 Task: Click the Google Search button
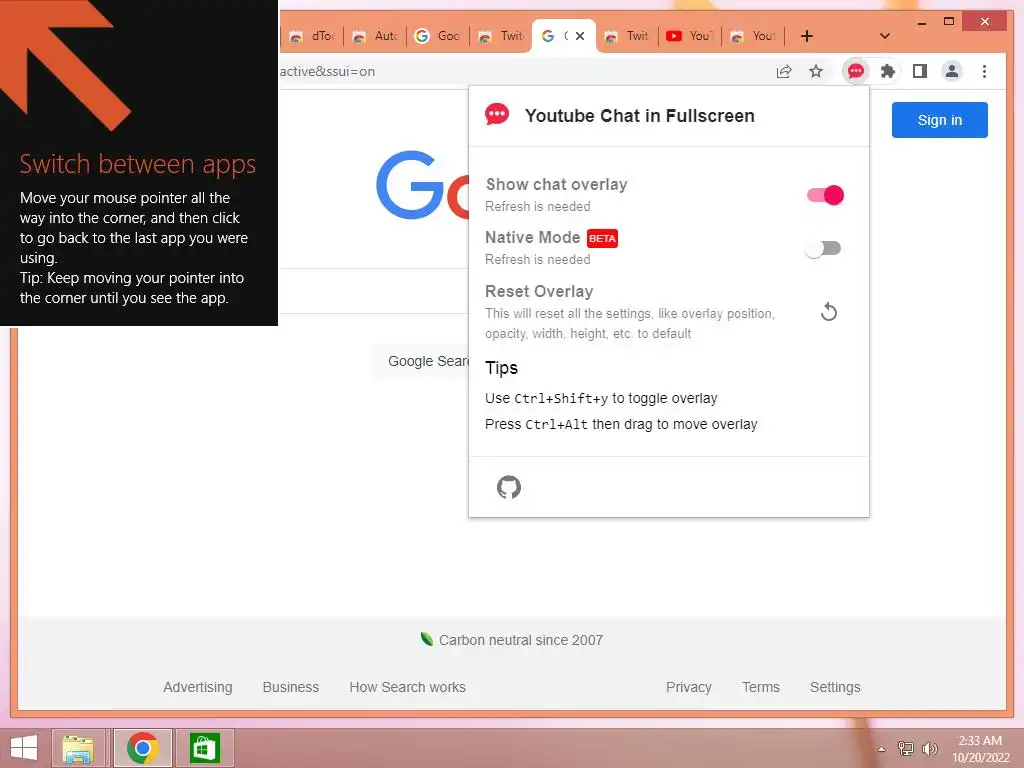point(423,361)
